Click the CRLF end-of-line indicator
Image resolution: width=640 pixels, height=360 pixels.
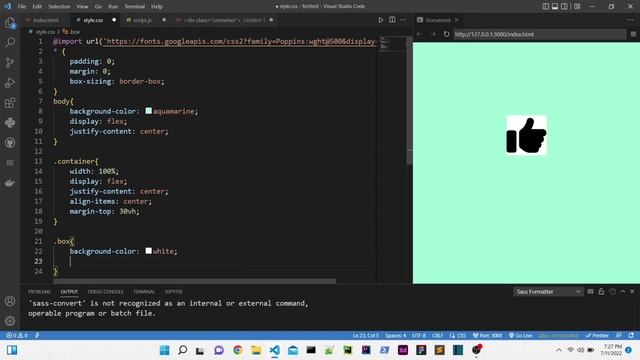[x=437, y=335]
